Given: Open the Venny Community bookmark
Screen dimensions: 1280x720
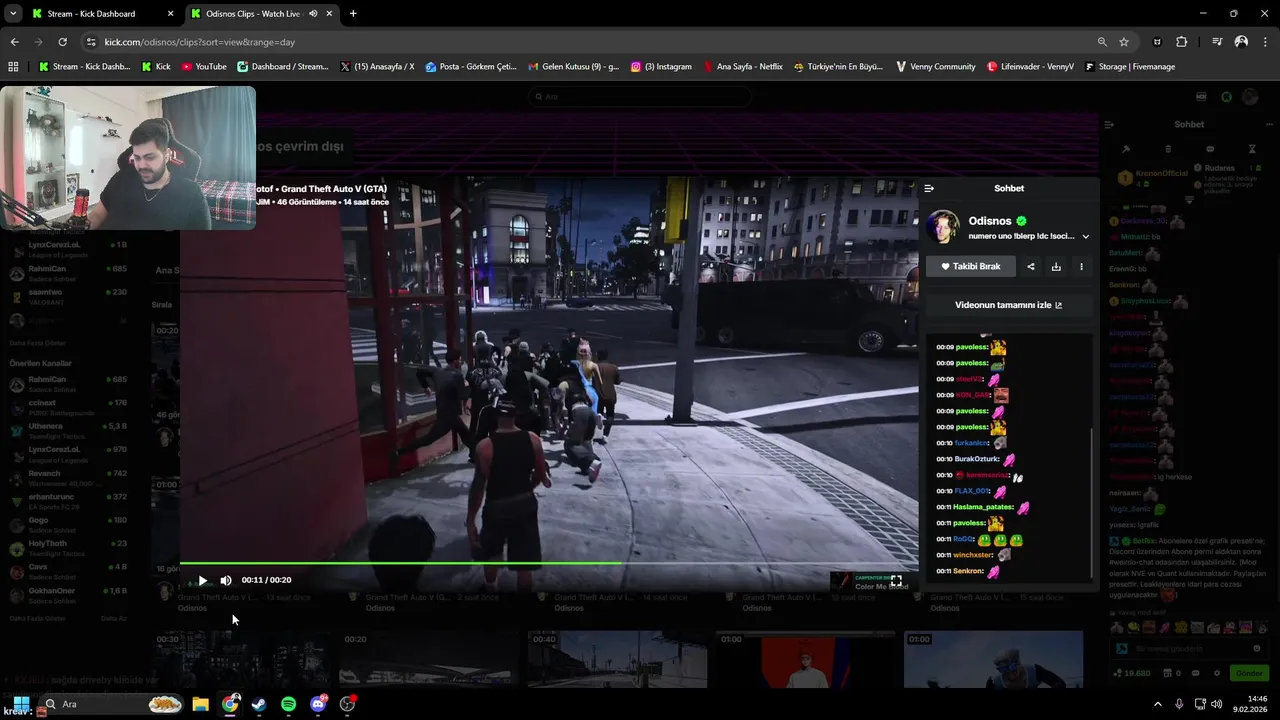Looking at the screenshot, I should point(935,67).
